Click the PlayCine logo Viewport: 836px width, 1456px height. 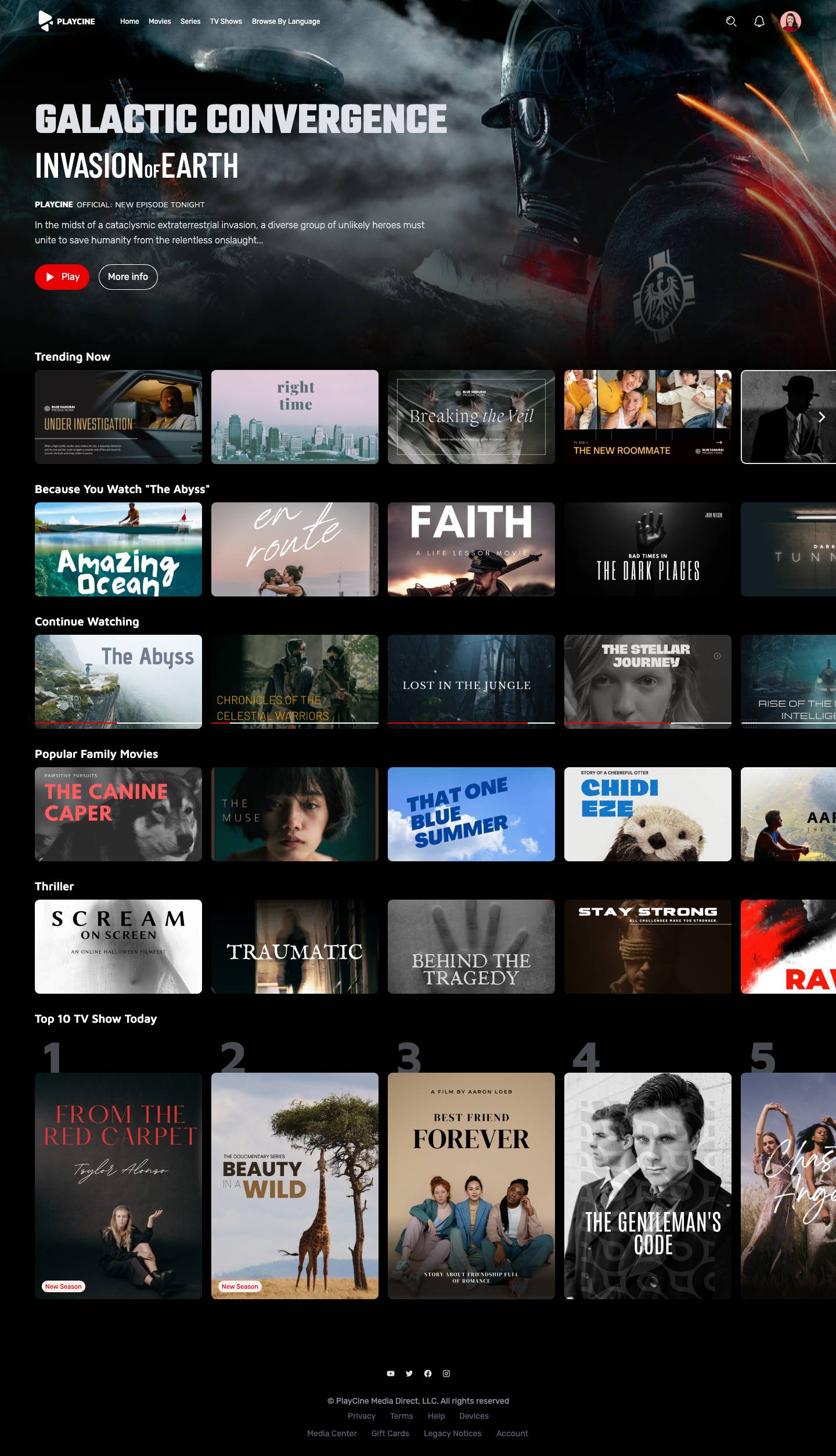click(67, 21)
